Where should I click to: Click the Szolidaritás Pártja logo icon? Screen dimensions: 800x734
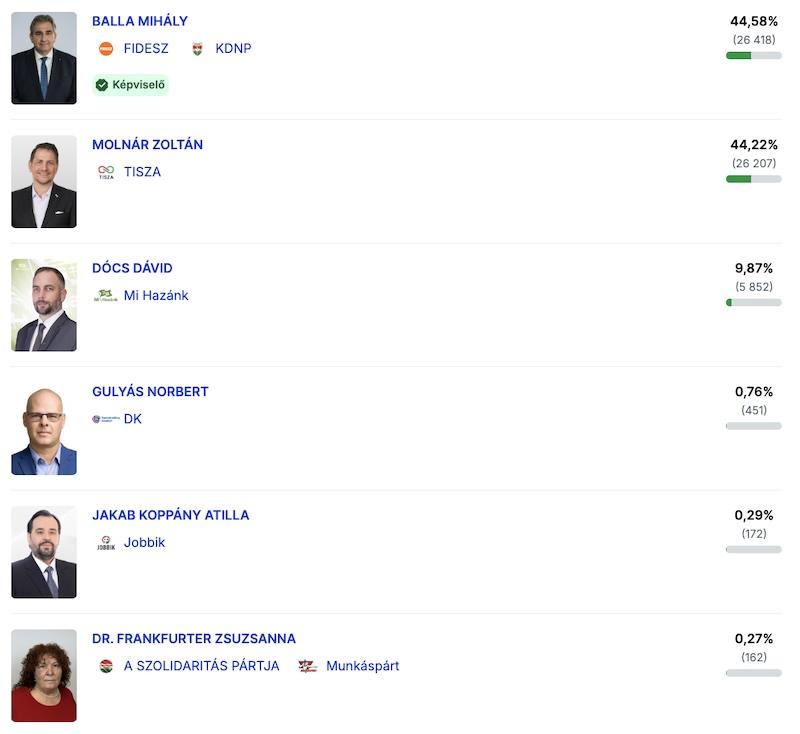tap(106, 666)
